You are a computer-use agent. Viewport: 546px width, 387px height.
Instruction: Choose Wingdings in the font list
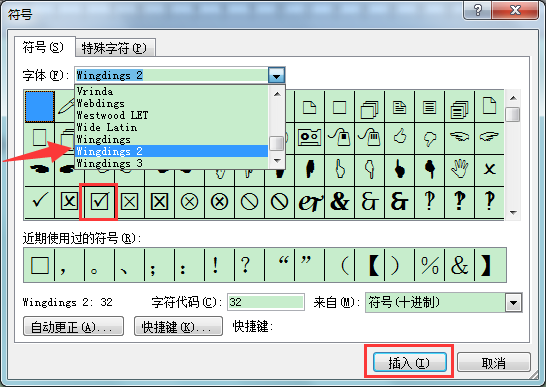click(x=172, y=139)
